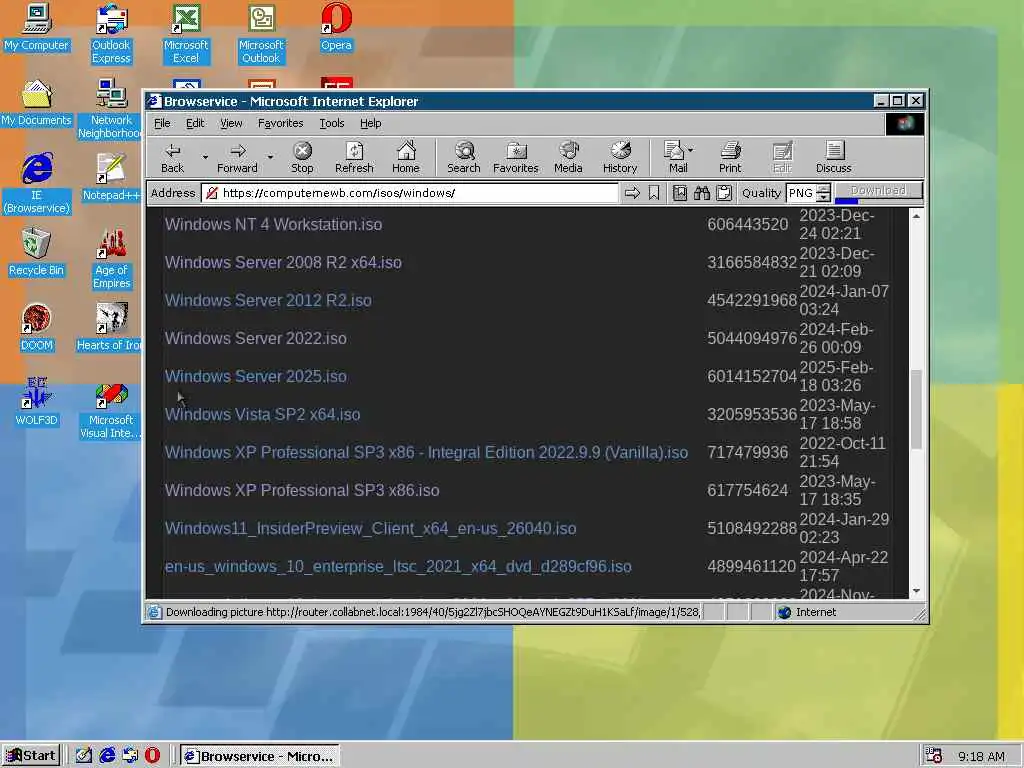Click the vertical scrollbar thumb
The height and width of the screenshot is (768, 1024).
916,409
